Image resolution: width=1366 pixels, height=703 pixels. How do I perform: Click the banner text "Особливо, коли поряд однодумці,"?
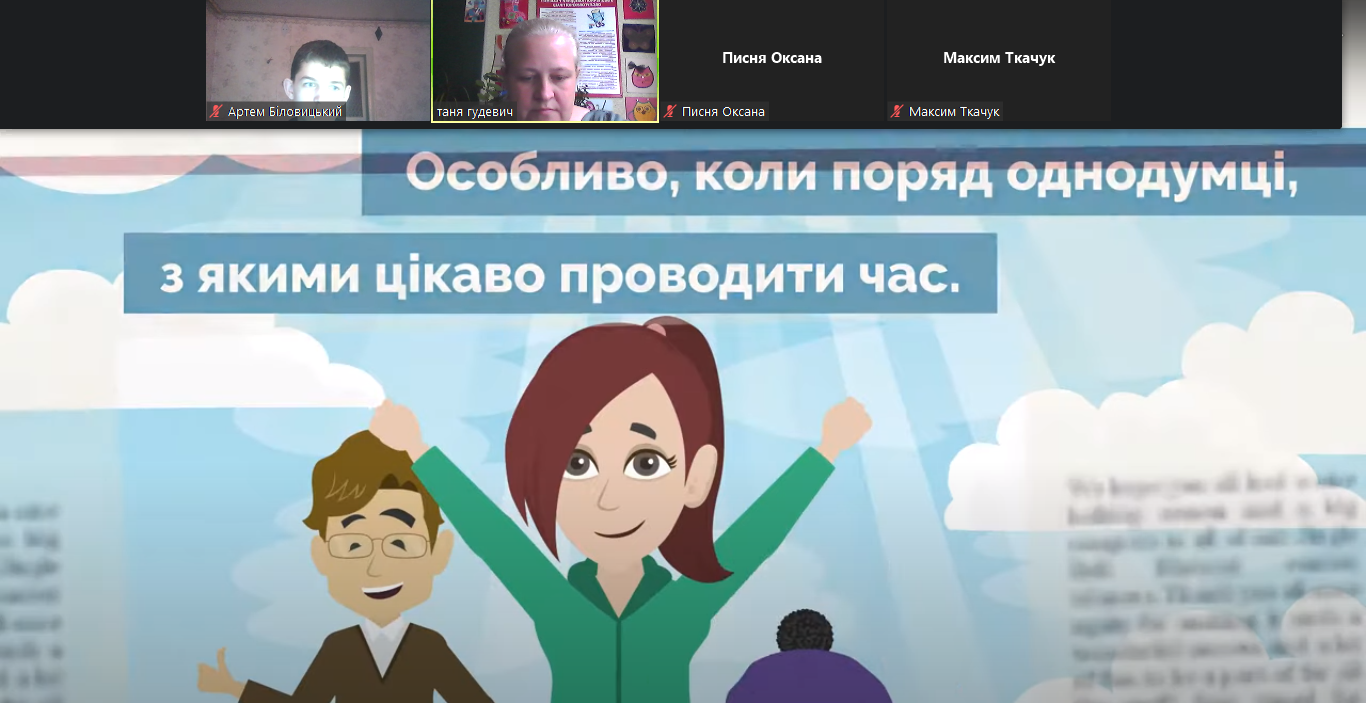[x=851, y=178]
